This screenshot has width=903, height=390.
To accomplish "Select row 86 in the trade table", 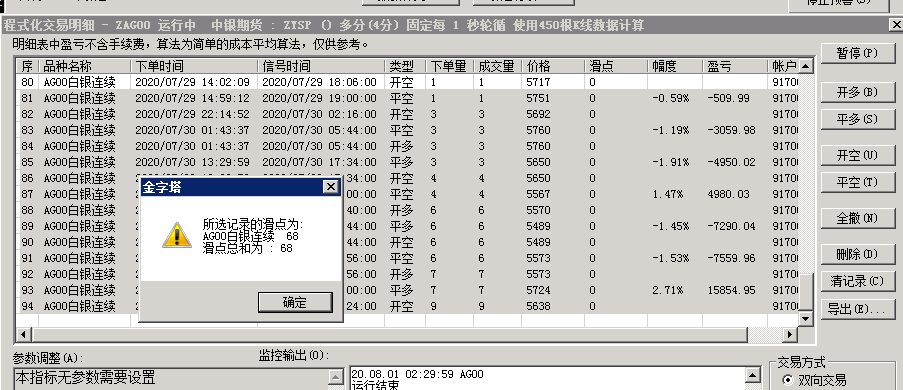I will [407, 179].
